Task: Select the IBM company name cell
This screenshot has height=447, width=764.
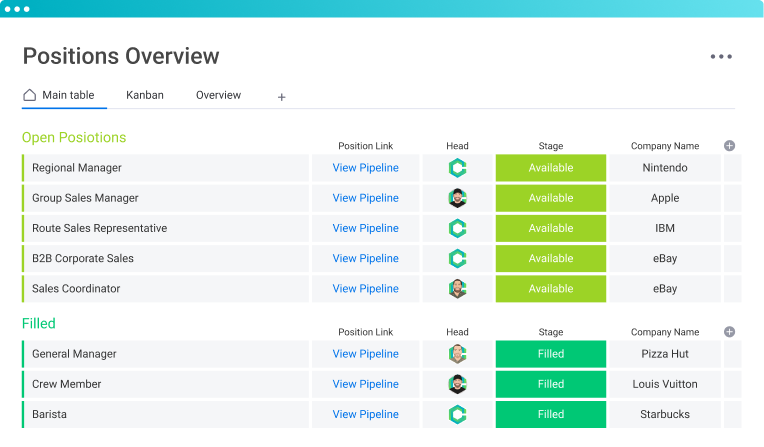Action: [665, 228]
